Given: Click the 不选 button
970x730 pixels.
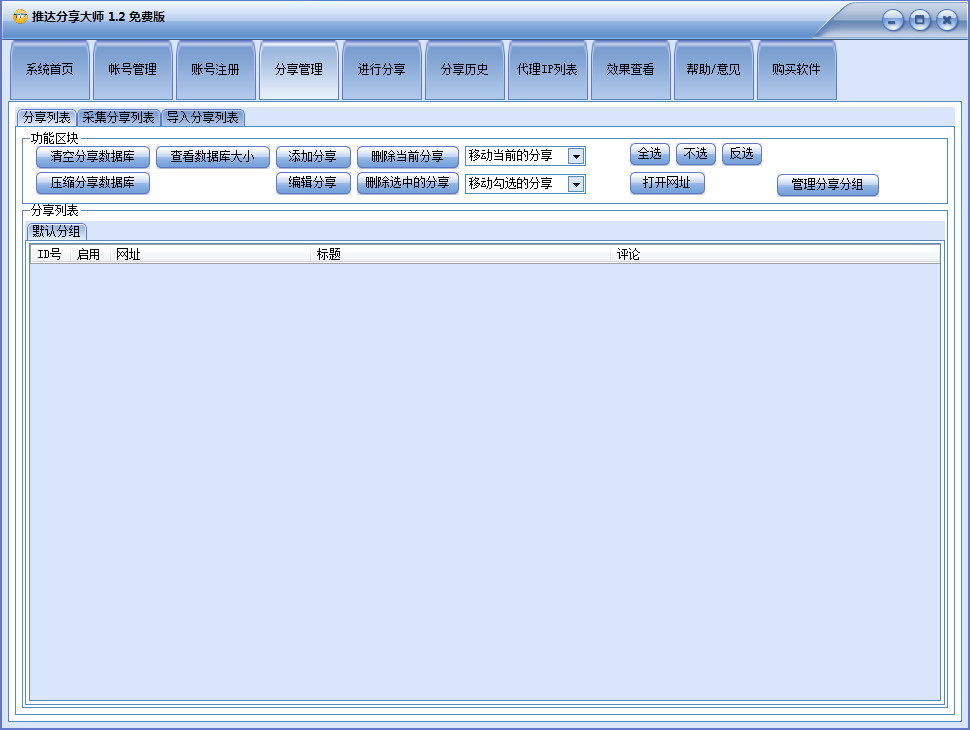Looking at the screenshot, I should coord(696,154).
